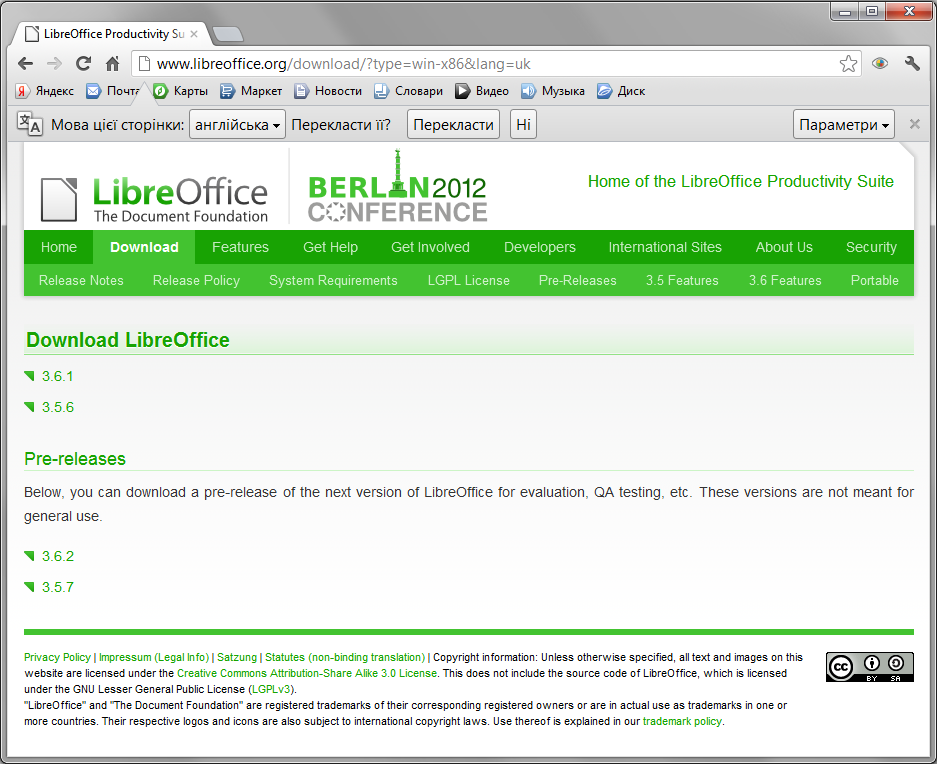The height and width of the screenshot is (764, 937).
Task: Open the Developers menu item
Action: tap(540, 247)
